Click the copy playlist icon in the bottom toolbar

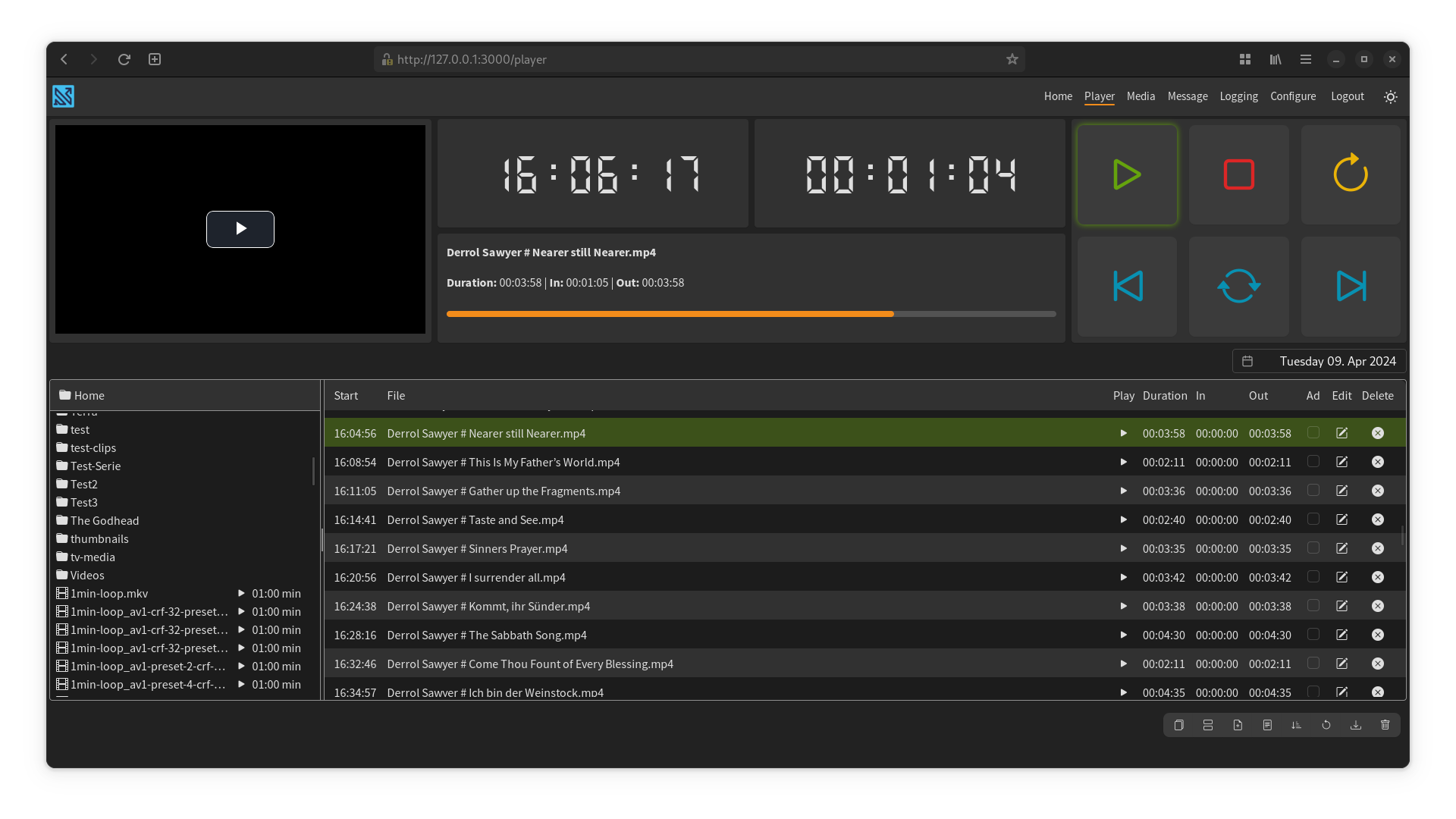[x=1178, y=725]
